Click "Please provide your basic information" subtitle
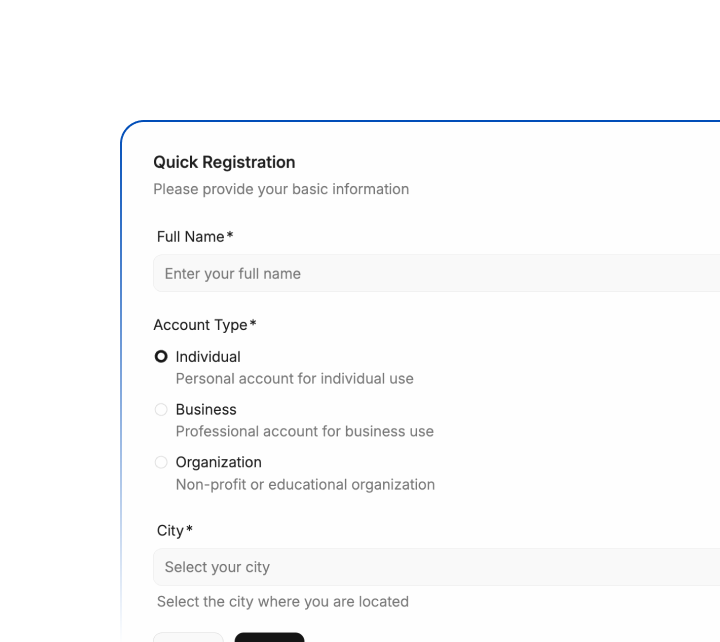 pyautogui.click(x=281, y=189)
